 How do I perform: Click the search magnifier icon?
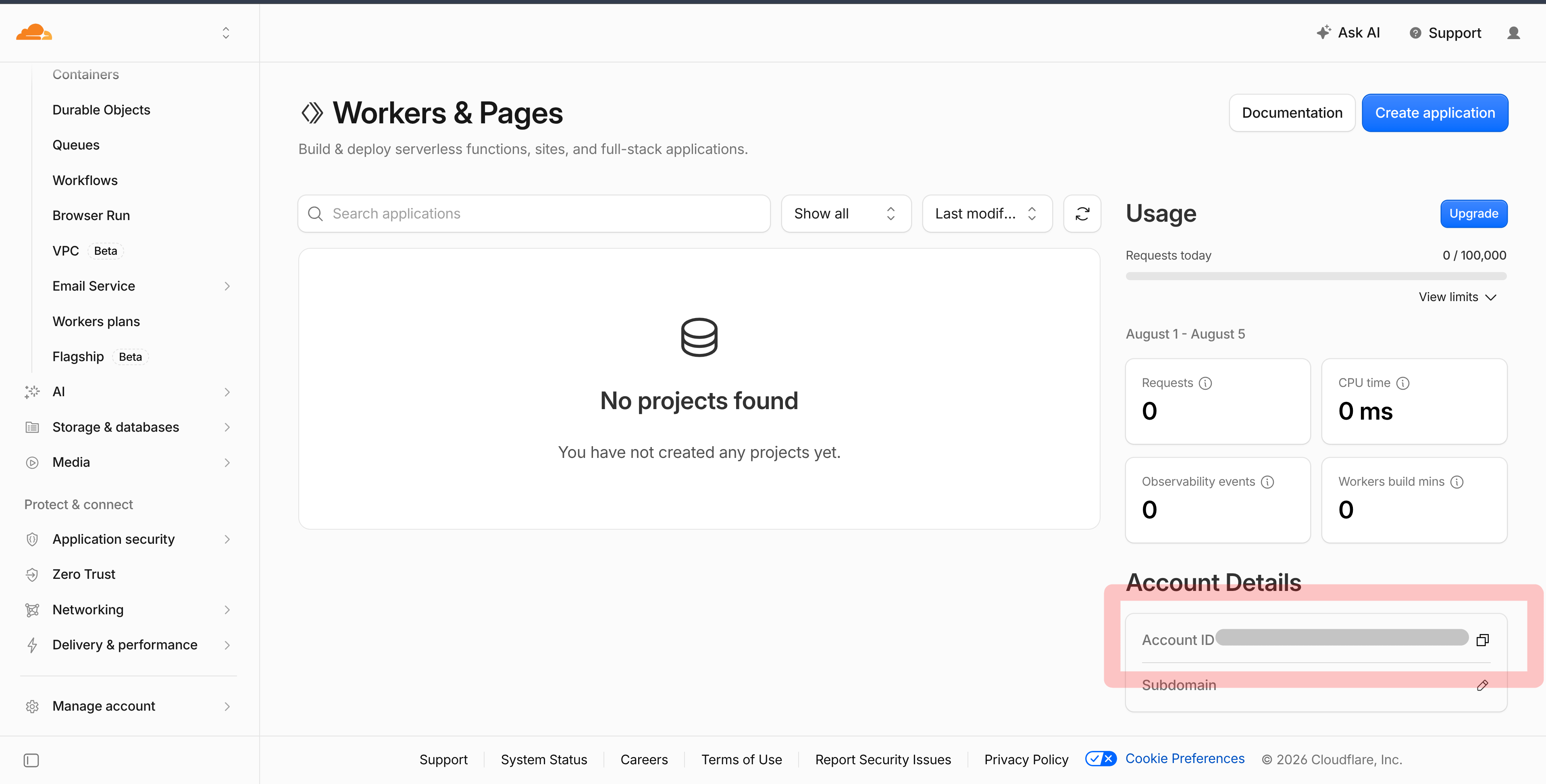[x=315, y=214]
